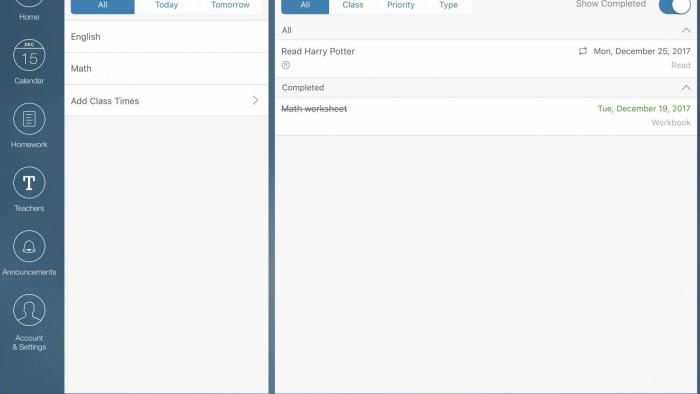Switch to the Tomorrow tab
The width and height of the screenshot is (700, 394).
tap(230, 6)
